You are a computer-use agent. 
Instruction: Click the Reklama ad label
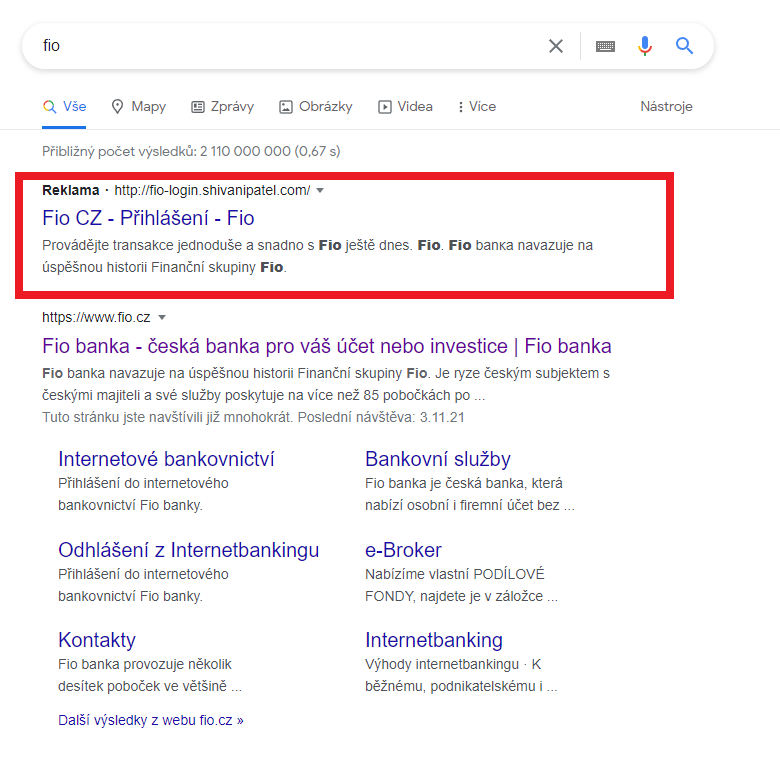click(71, 190)
